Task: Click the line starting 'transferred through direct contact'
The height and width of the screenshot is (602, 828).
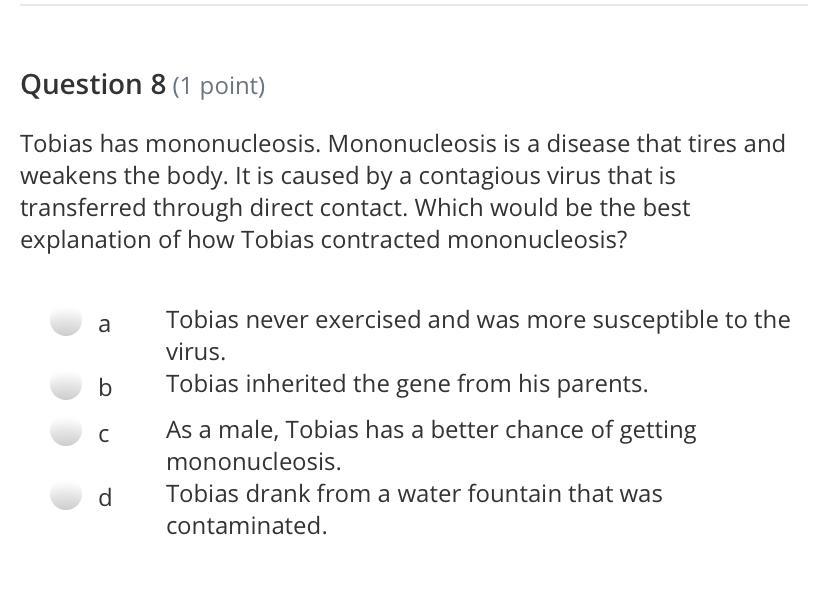Action: click(355, 208)
